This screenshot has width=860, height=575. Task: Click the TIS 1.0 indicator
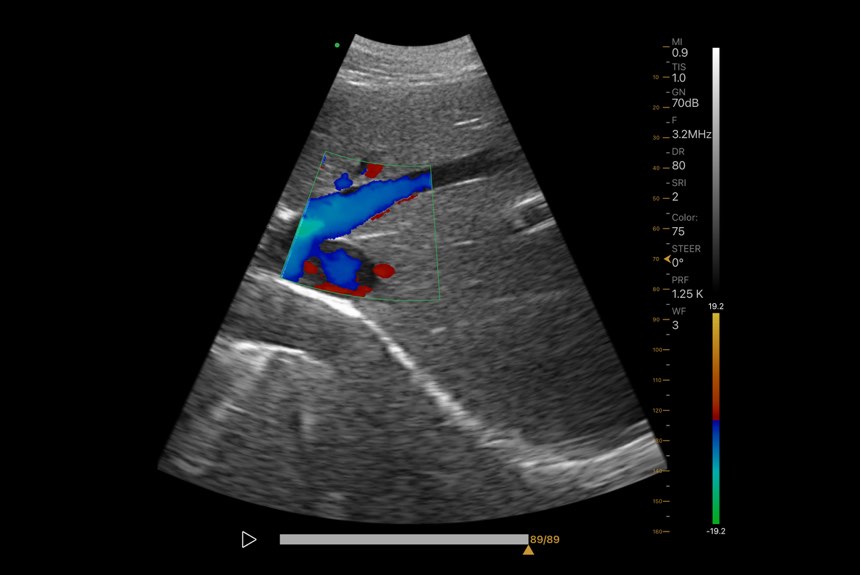(x=679, y=72)
